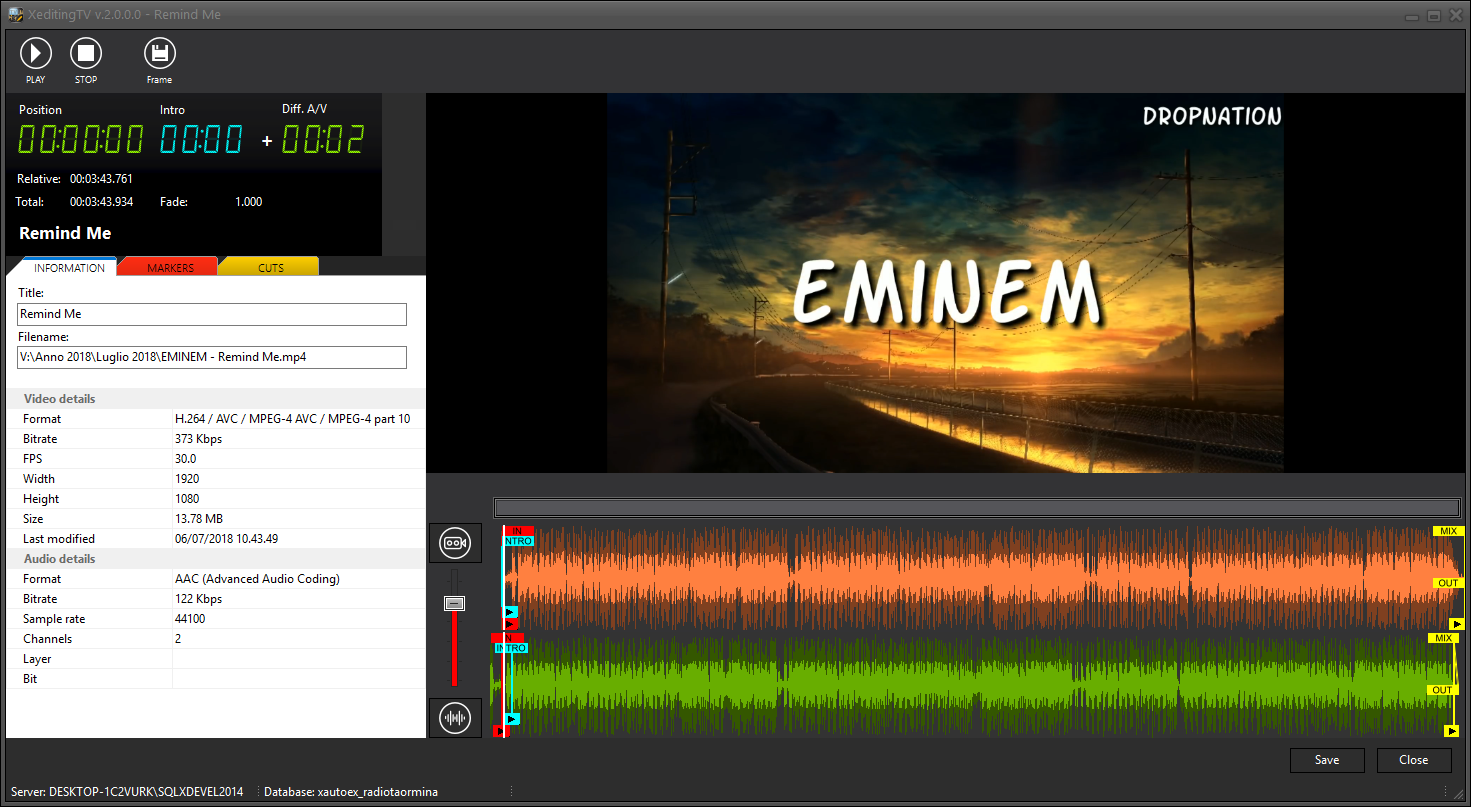Click the Bit row label

[30, 679]
